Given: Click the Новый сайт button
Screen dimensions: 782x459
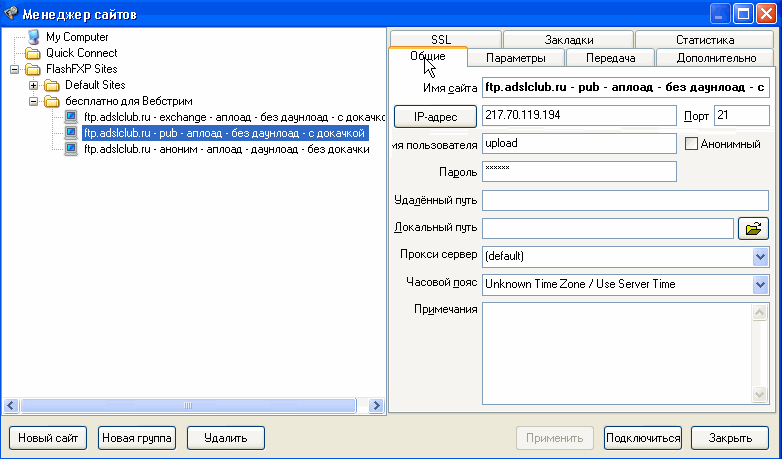Looking at the screenshot, I should (x=48, y=438).
